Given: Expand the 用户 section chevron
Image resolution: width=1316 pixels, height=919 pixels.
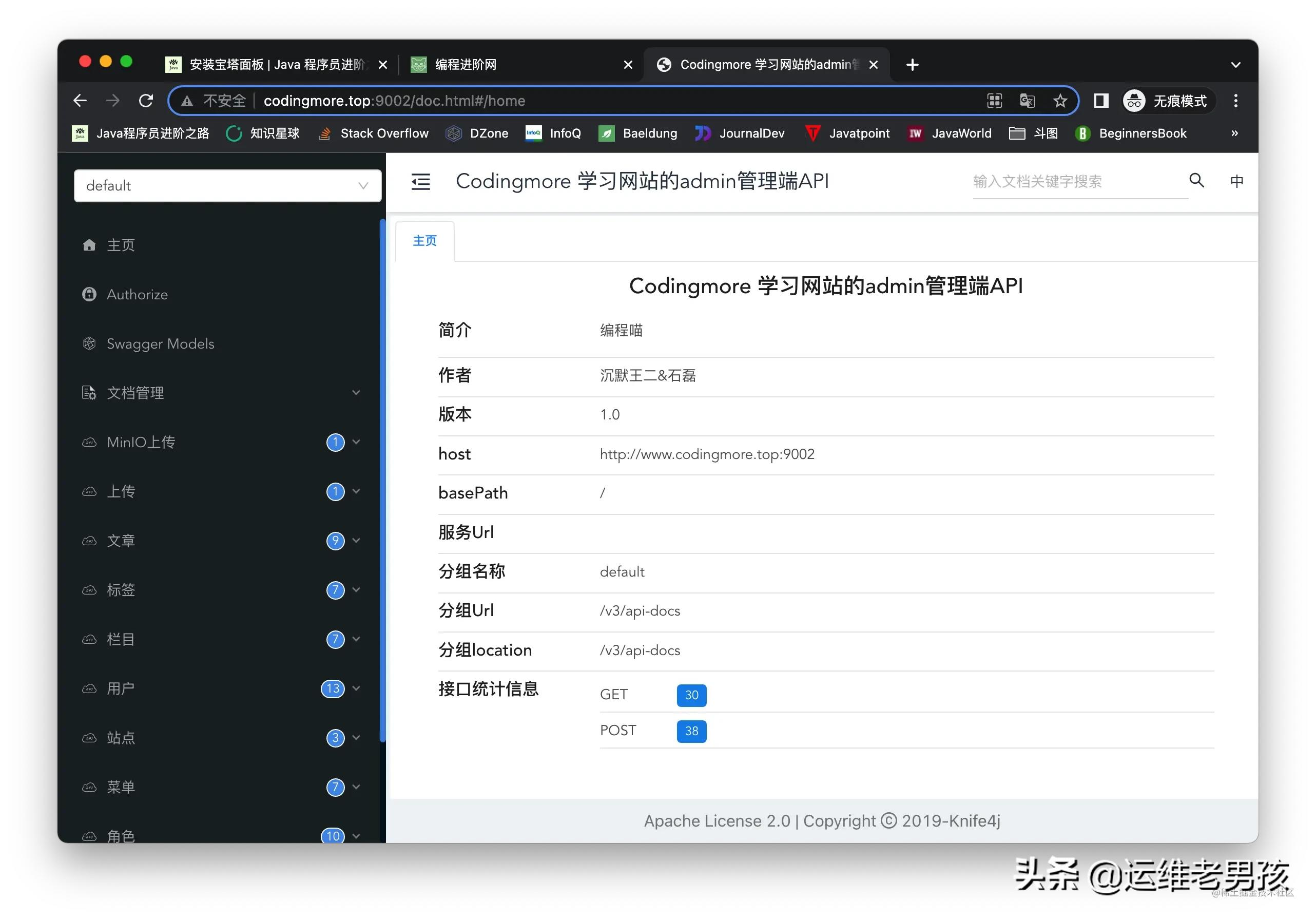Looking at the screenshot, I should pyautogui.click(x=357, y=688).
